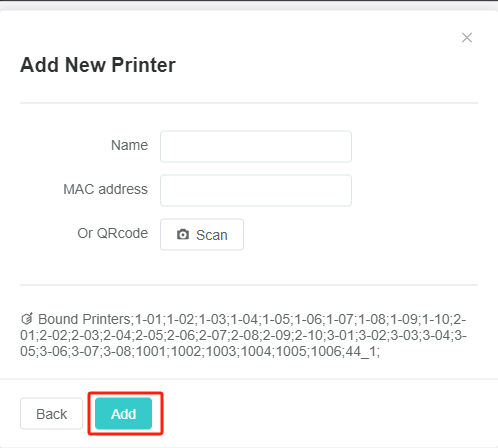Focus the printer Name input field
Screen dimensions: 498x448
[256, 146]
